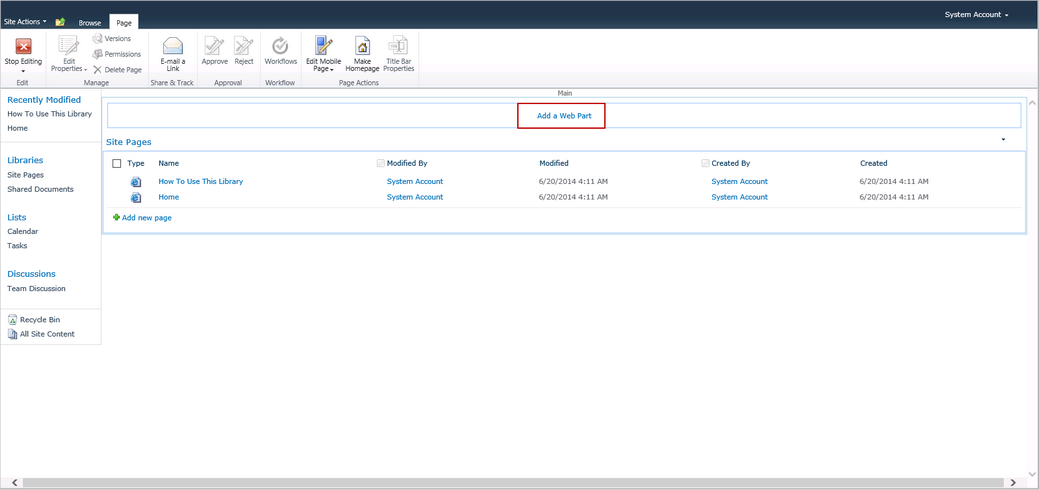Expand the Edit Mobile Page dropdown arrow
Screen dimensions: 1039x490
331,69
